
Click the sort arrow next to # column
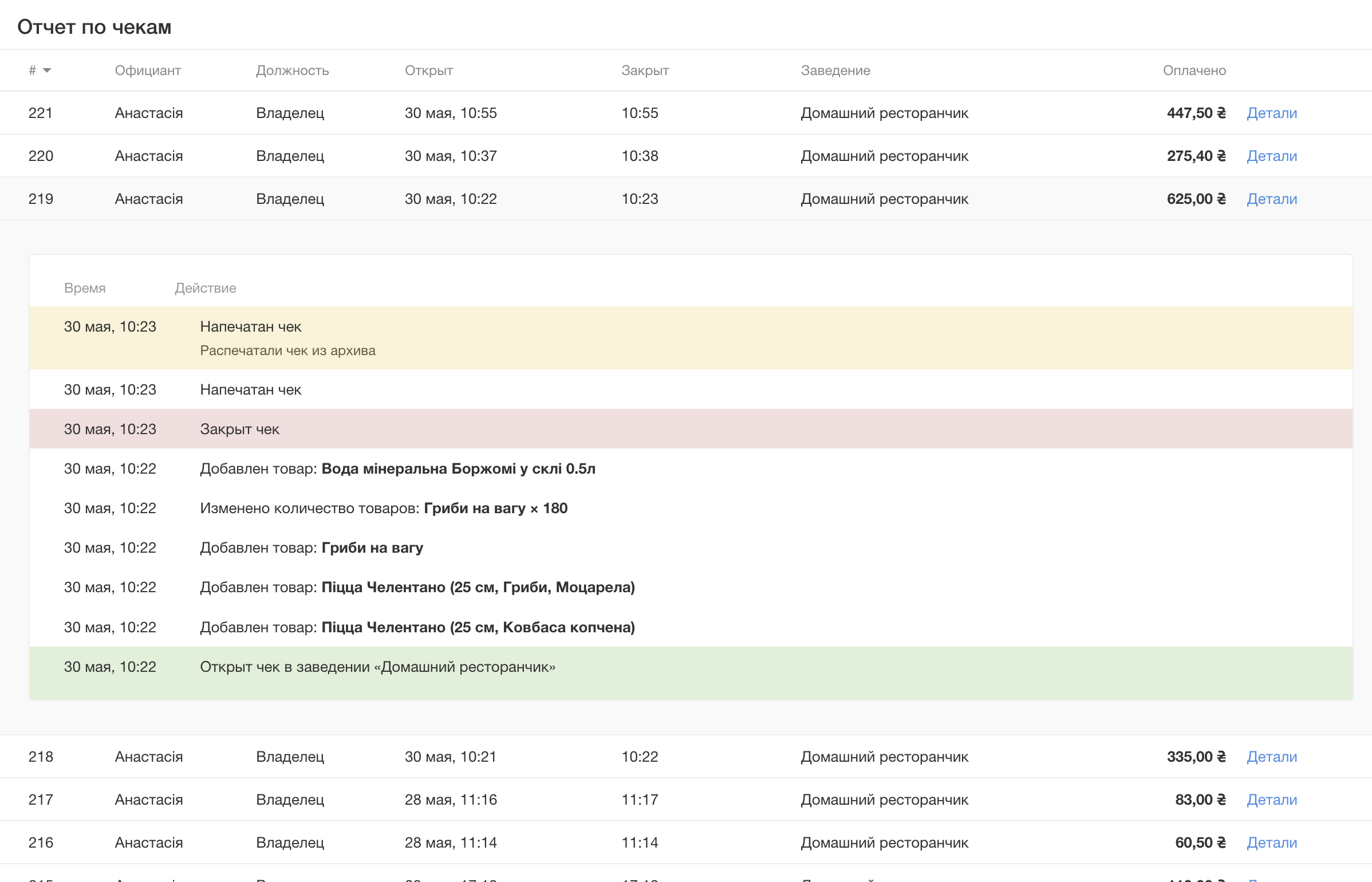coord(47,70)
